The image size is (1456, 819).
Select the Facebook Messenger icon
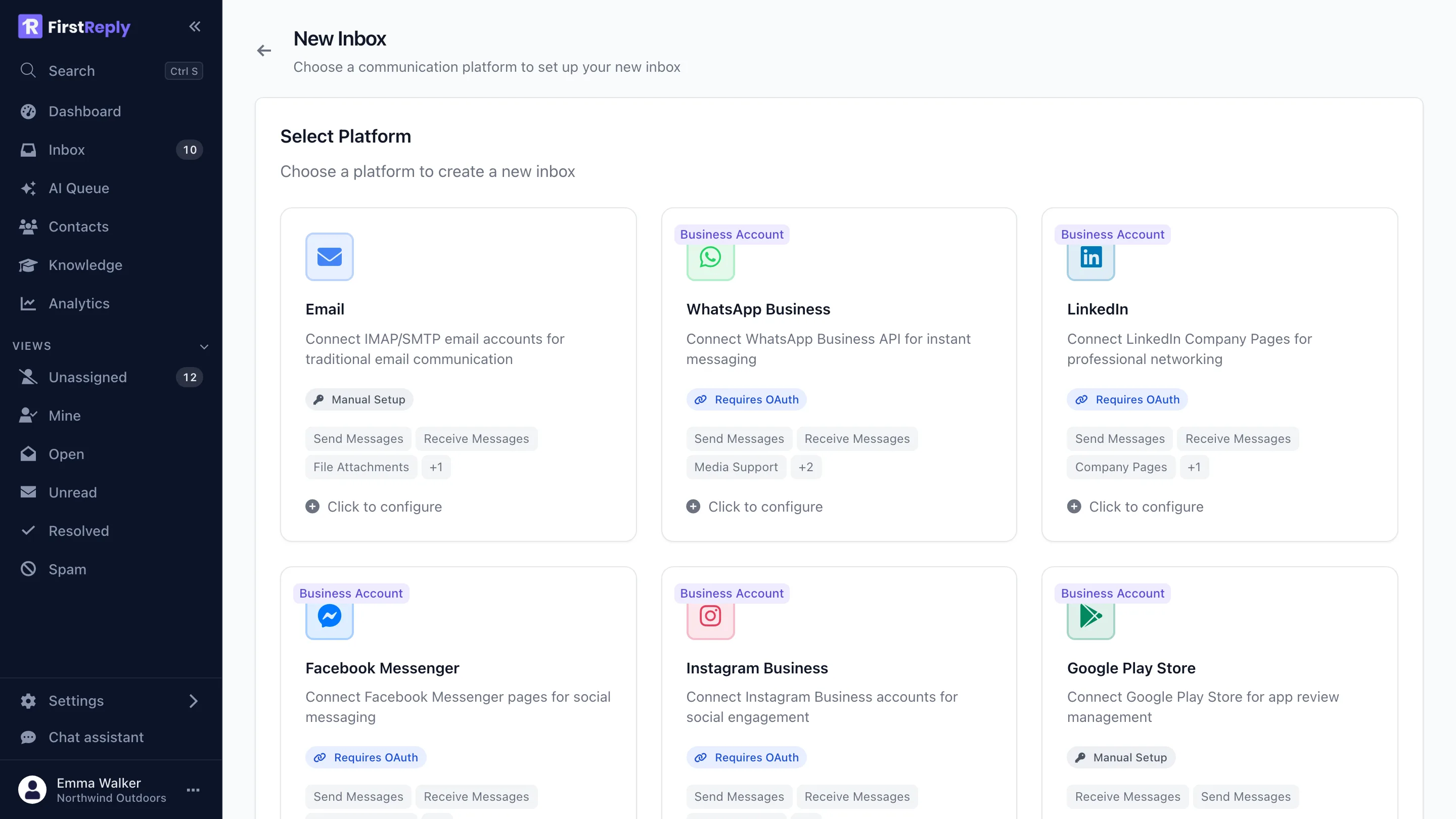click(330, 617)
